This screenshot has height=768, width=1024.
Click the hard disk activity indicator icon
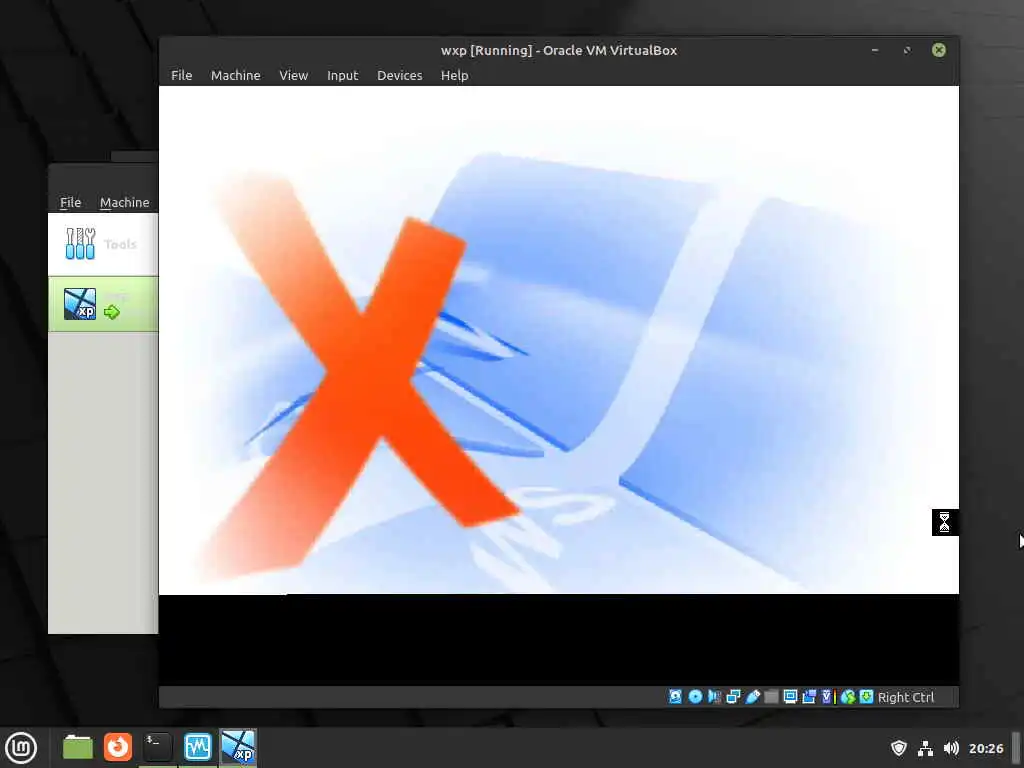675,697
